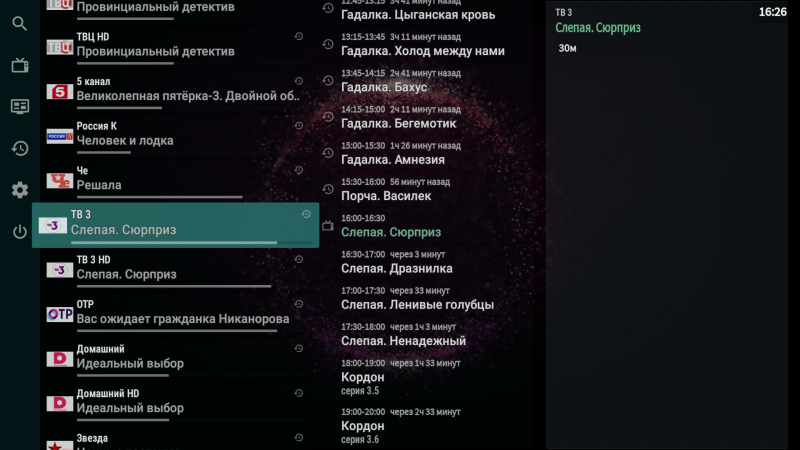
Task: Play archived Гадалка. Холод между нами
Action: (429, 44)
